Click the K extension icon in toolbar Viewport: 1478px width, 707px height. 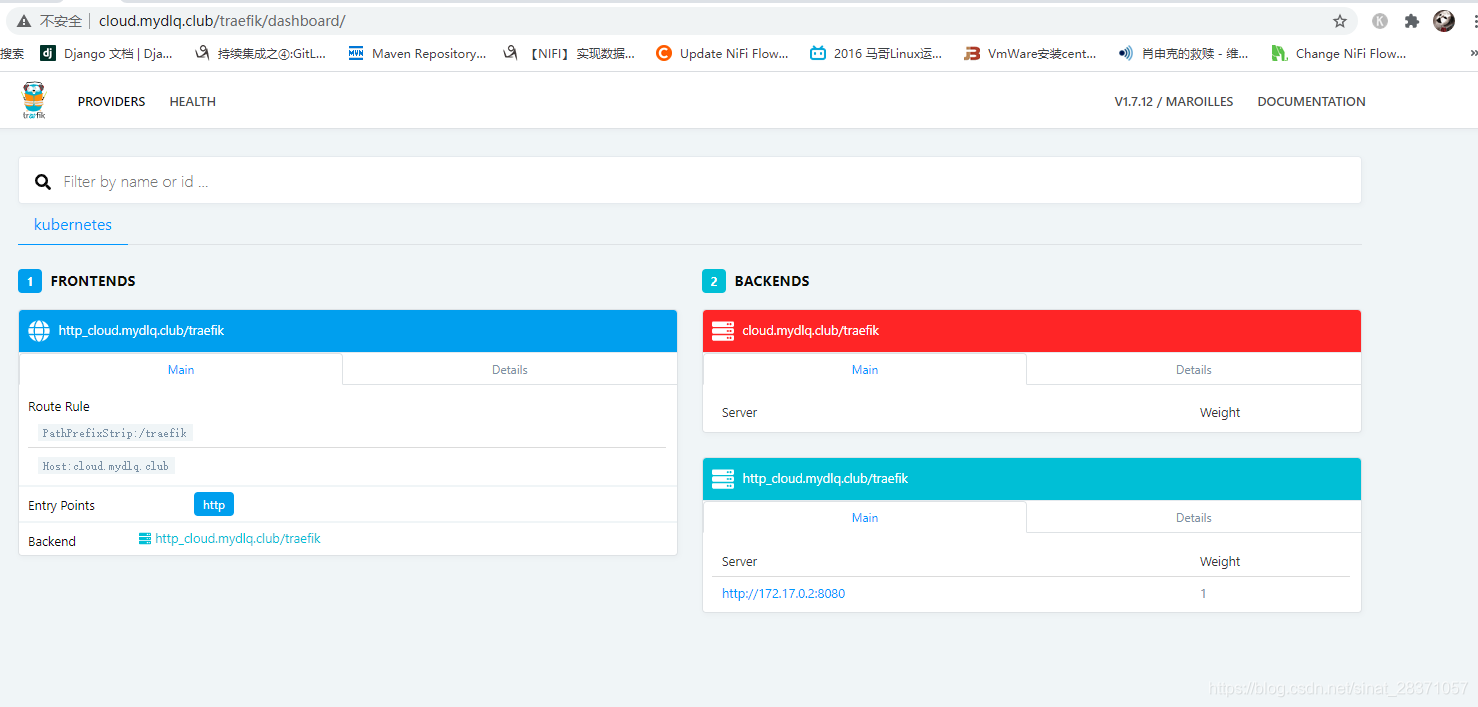(x=1380, y=21)
